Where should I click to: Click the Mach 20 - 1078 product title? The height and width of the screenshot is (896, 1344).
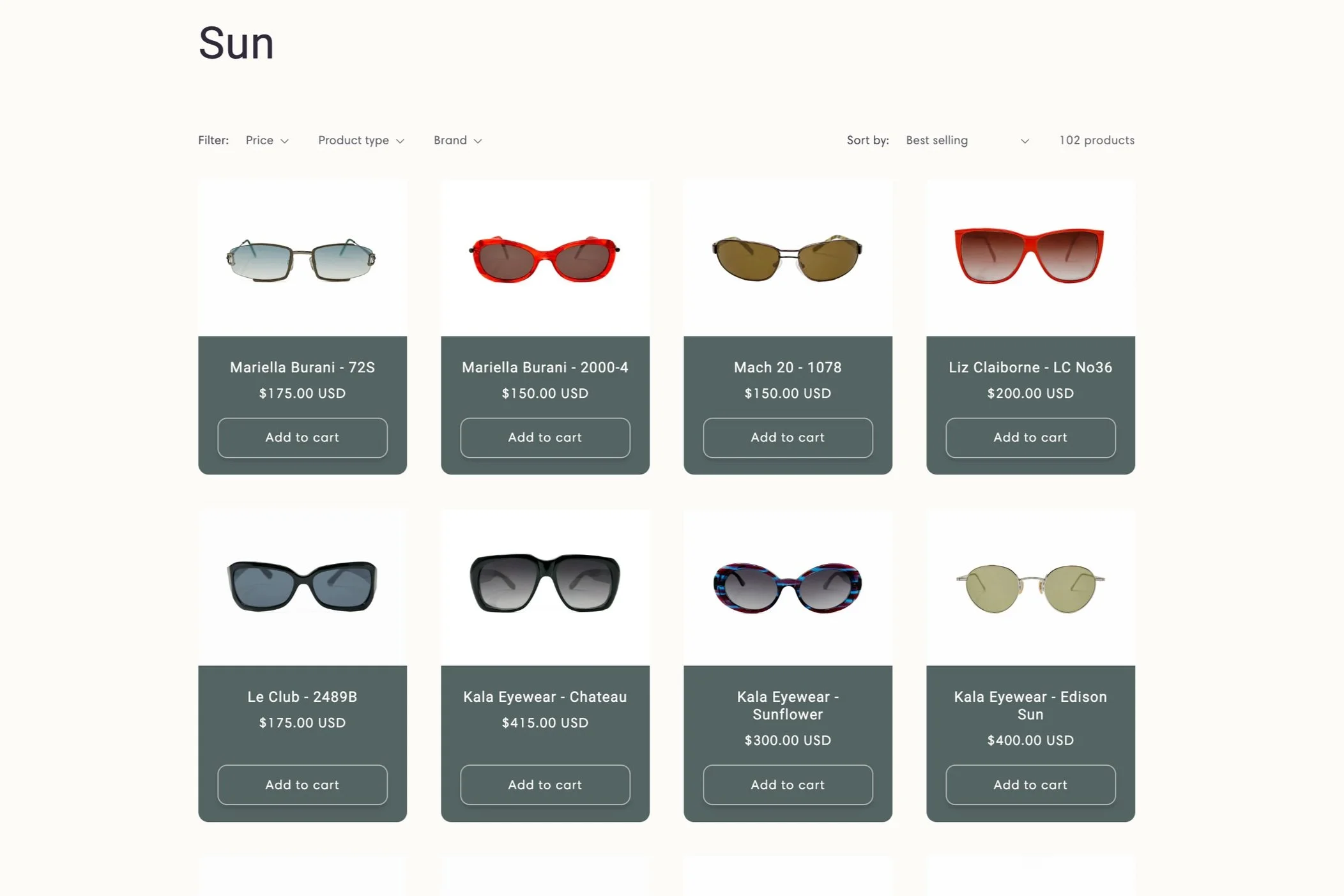pyautogui.click(x=788, y=367)
